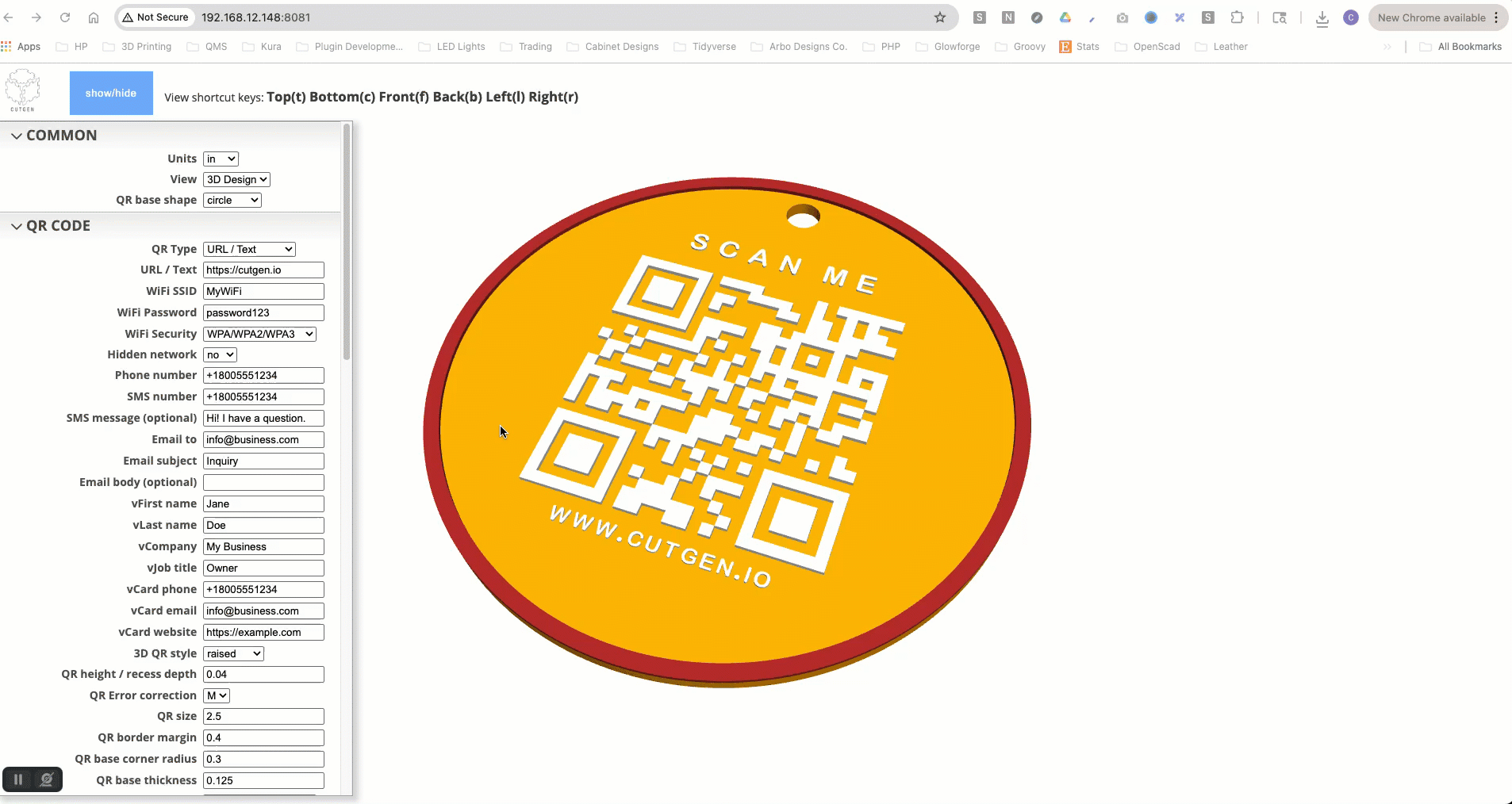1512x804 pixels.
Task: Collapse the QR CODE section
Action: (x=16, y=226)
